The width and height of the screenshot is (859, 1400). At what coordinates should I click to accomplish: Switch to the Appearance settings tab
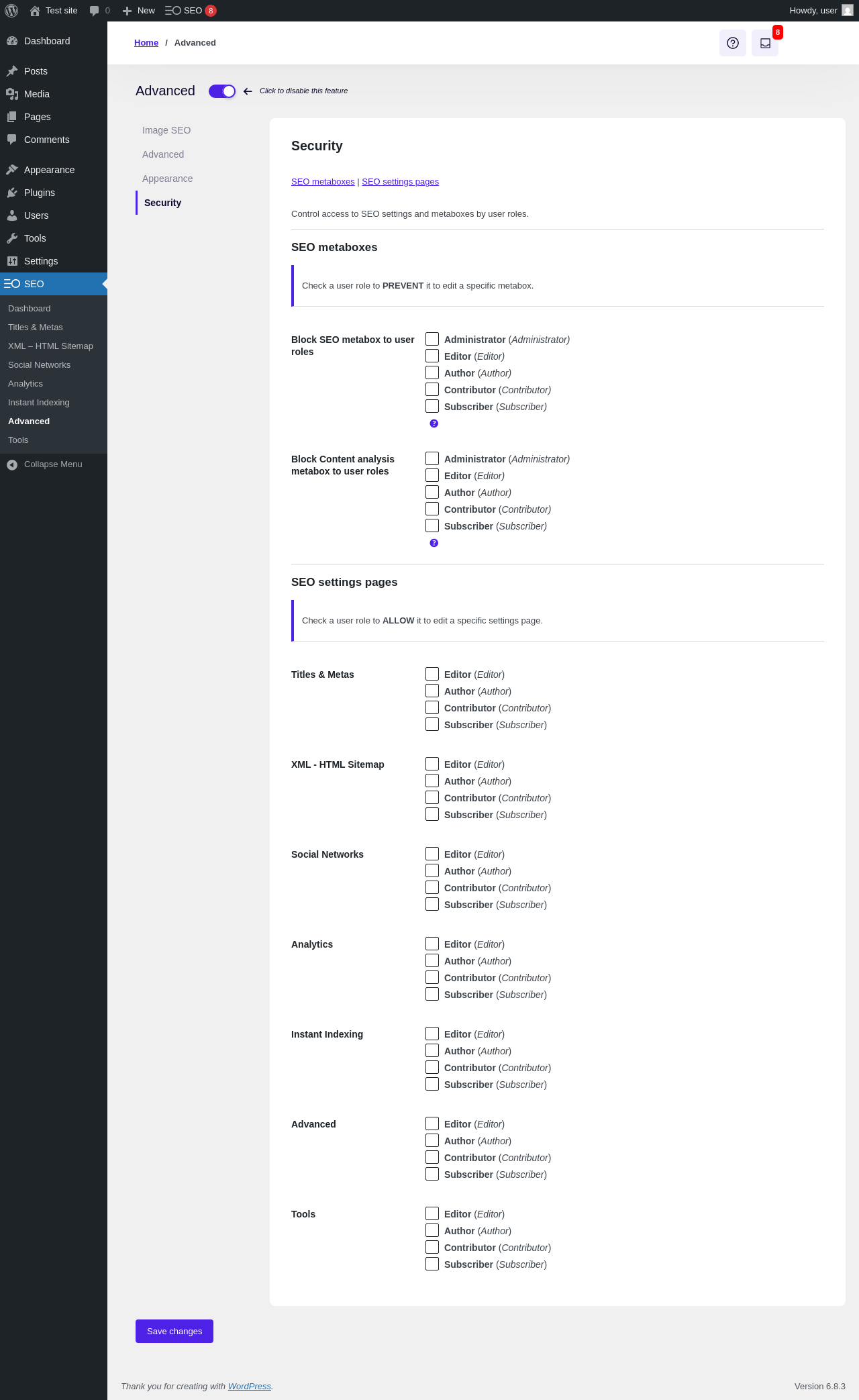167,179
